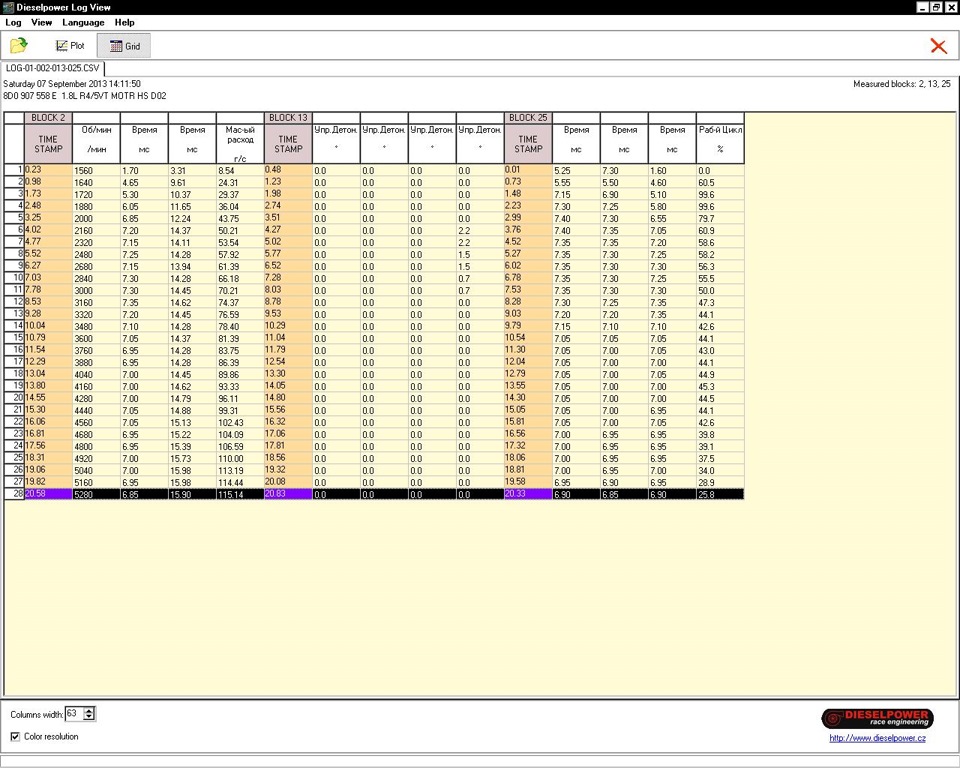This screenshot has width=960, height=768.
Task: Open a log file with the folder icon
Action: [19, 45]
